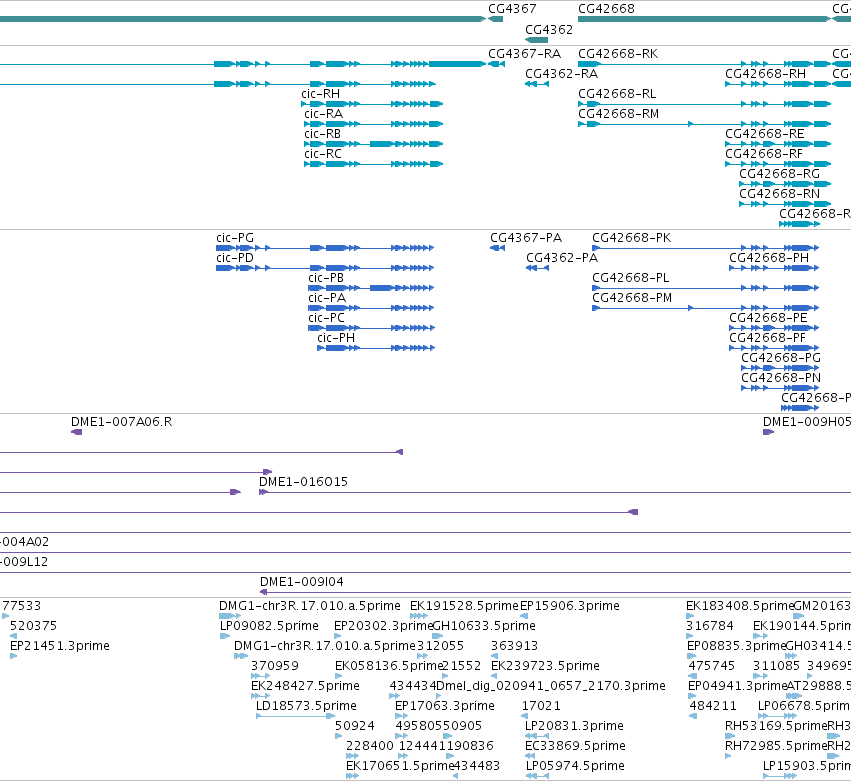Viewport: 851px width, 781px height.
Task: Select the CG42668-PF protein label
Action: [x=767, y=338]
